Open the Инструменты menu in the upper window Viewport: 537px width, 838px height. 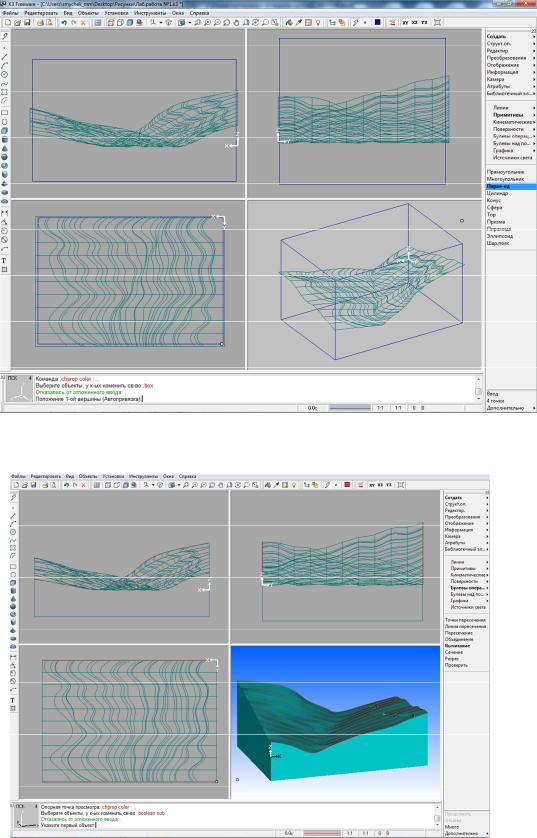point(150,12)
